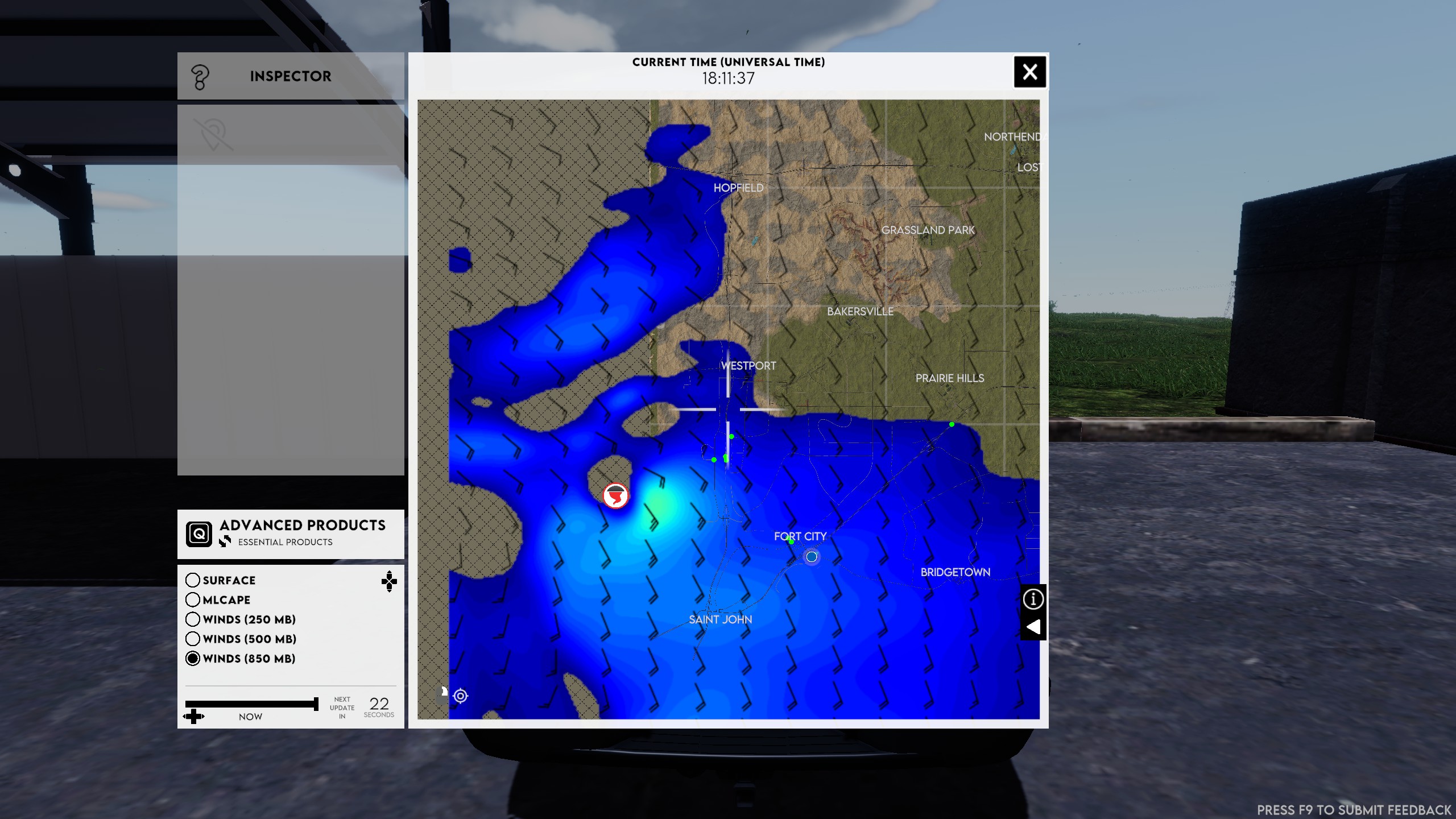Expand side panel with white triangle arrow
This screenshot has width=1456, height=819.
pos(1033,627)
